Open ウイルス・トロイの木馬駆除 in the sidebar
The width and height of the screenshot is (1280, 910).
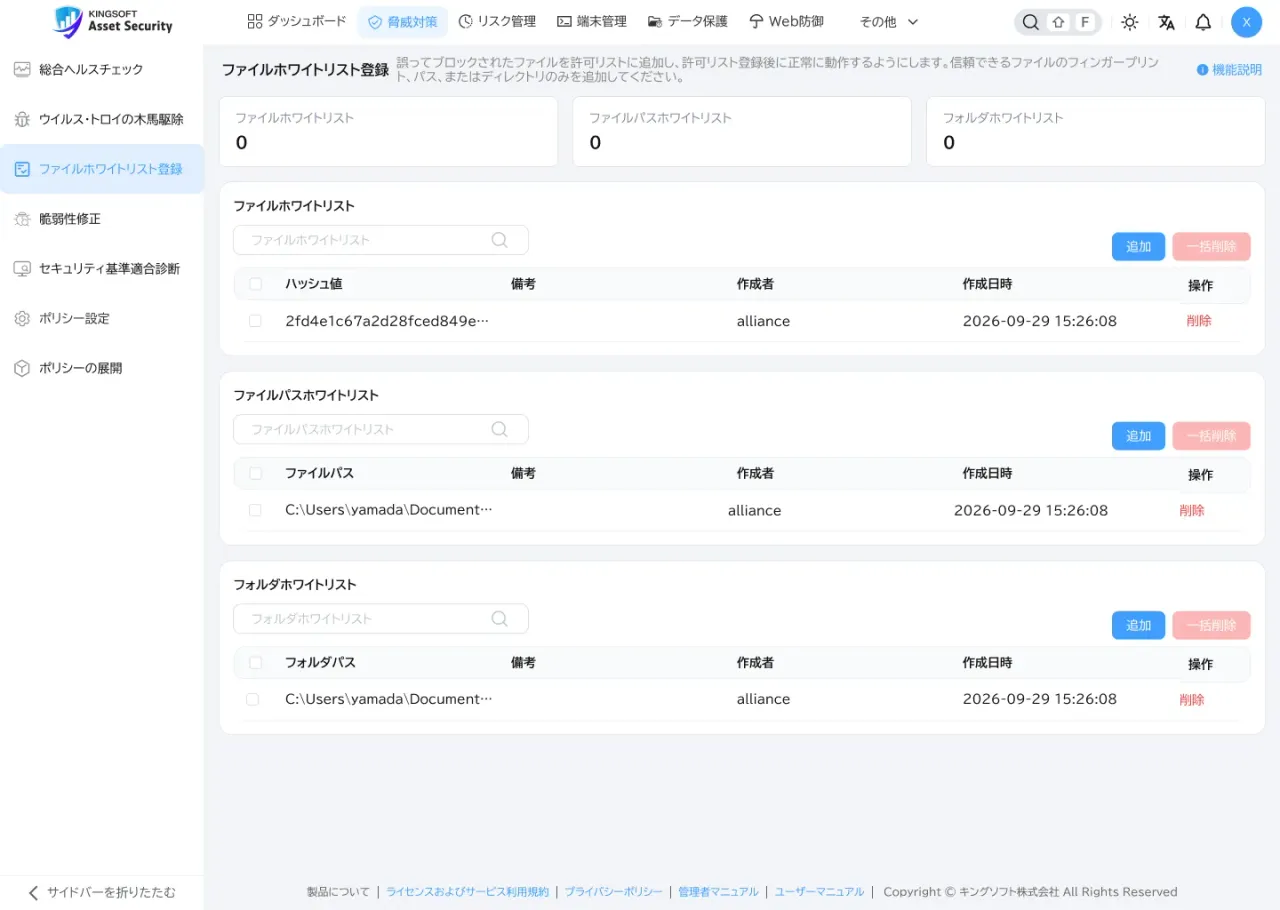[x=102, y=119]
